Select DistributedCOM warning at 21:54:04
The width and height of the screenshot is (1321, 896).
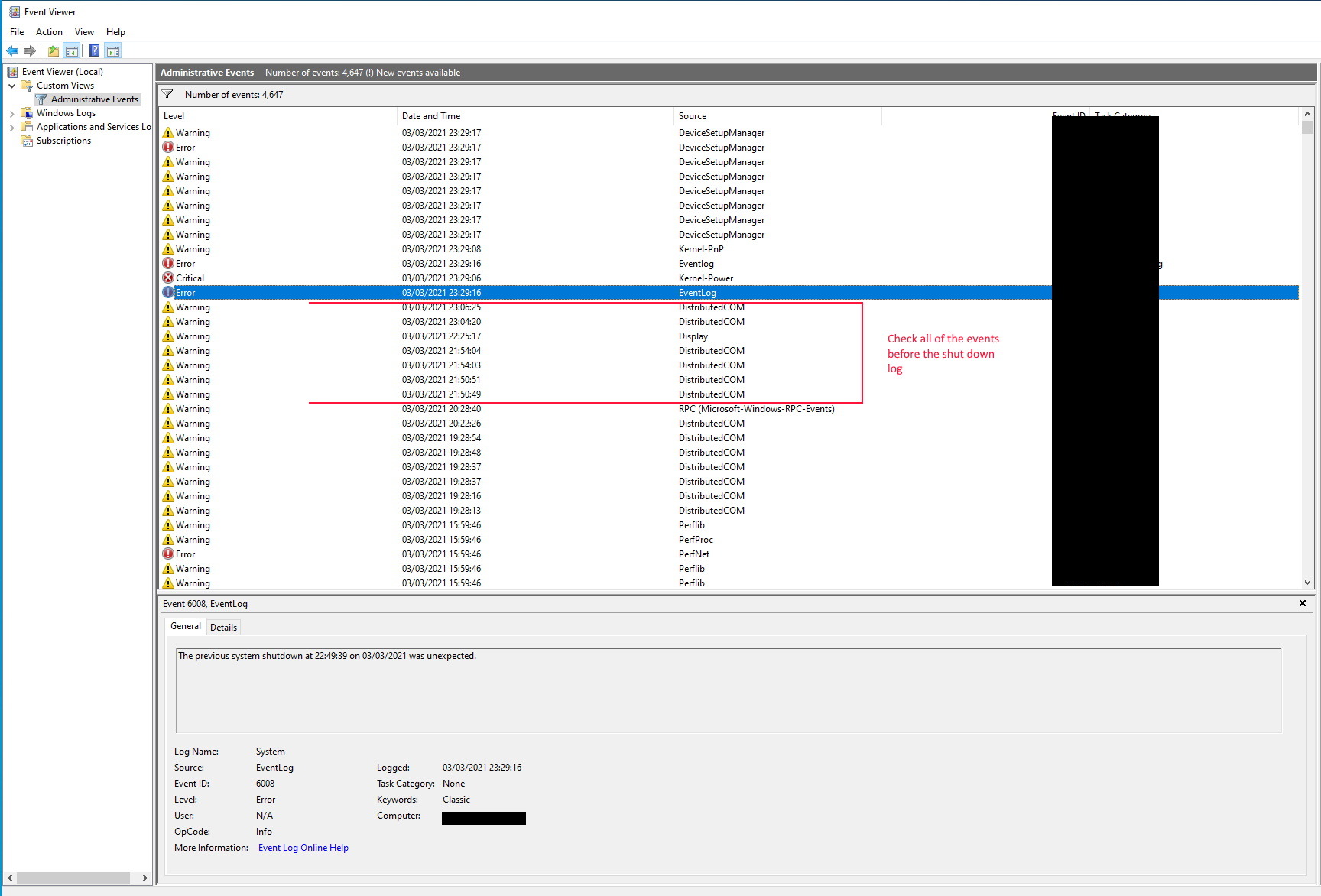(x=729, y=351)
